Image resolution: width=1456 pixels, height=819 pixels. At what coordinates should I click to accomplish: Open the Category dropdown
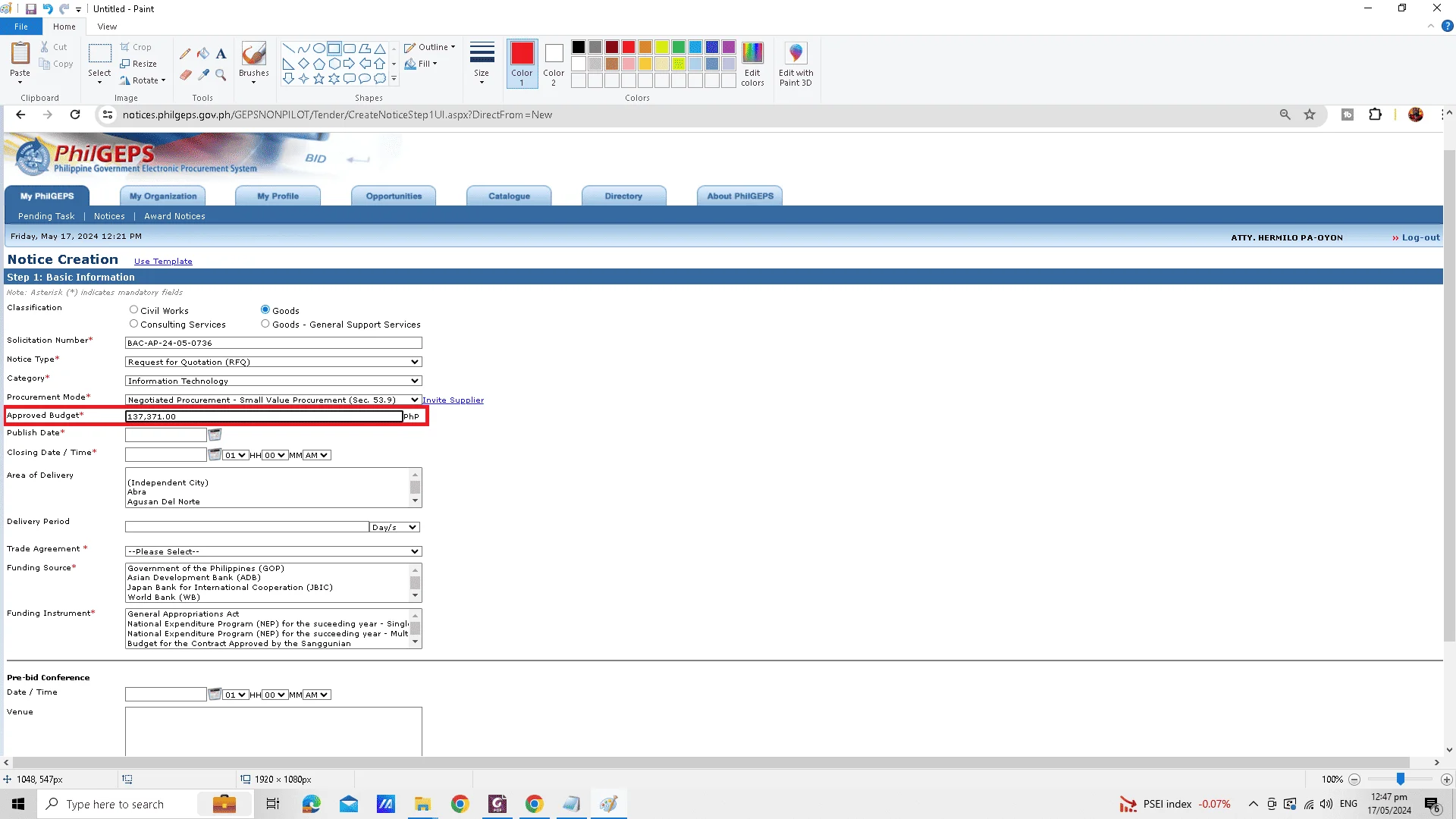point(273,381)
